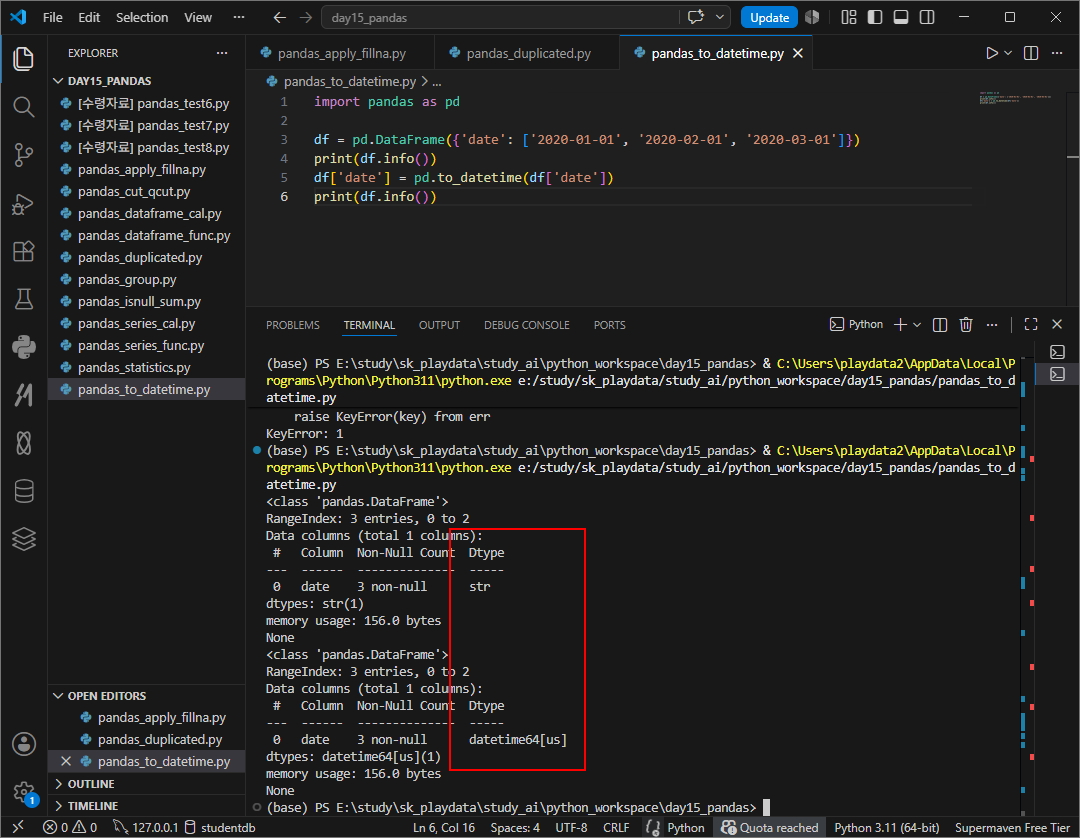The image size is (1080, 838).
Task: Close the pandas_to_datetime.py editor tab
Action: (x=798, y=53)
